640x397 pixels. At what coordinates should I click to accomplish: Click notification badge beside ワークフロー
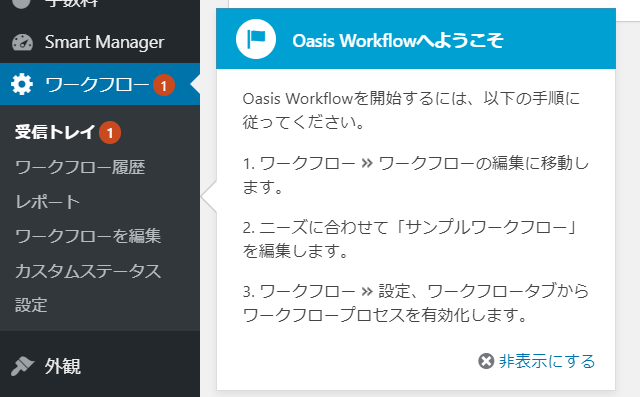point(164,85)
